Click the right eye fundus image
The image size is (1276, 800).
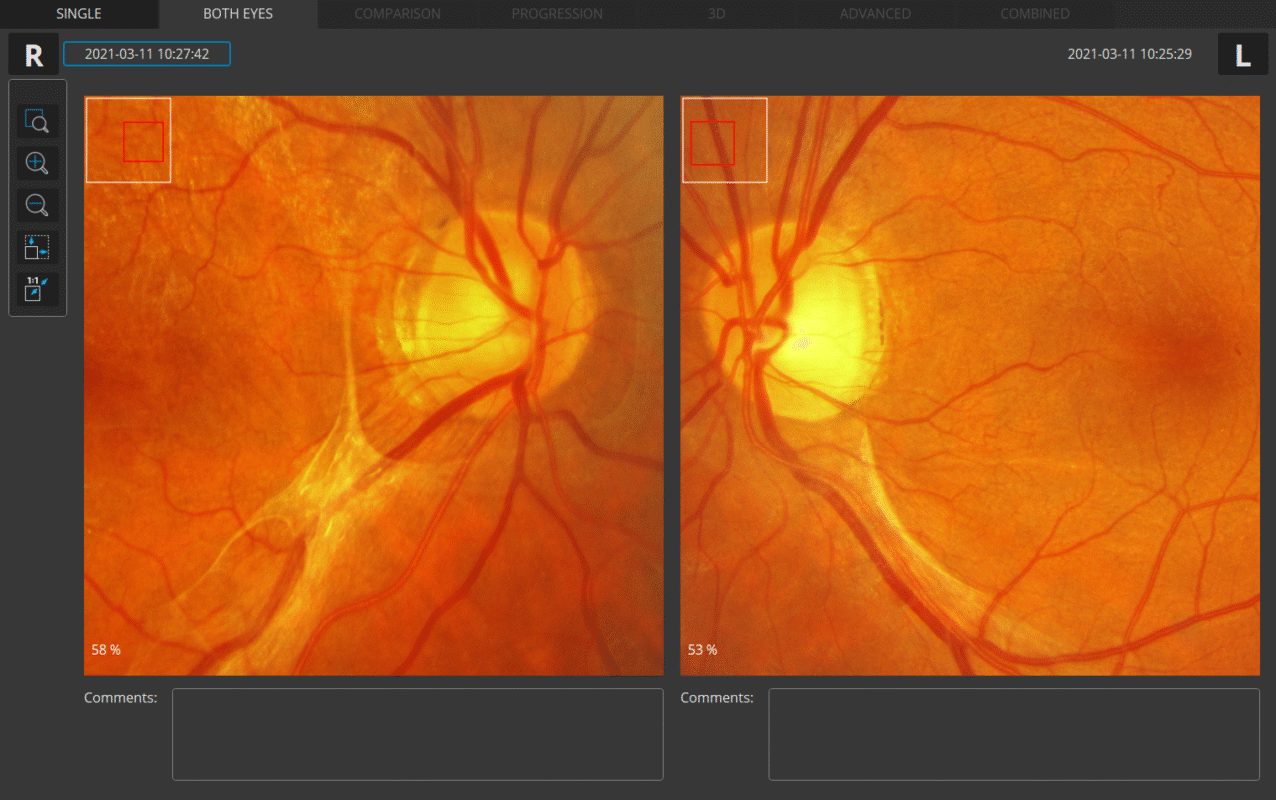click(374, 386)
